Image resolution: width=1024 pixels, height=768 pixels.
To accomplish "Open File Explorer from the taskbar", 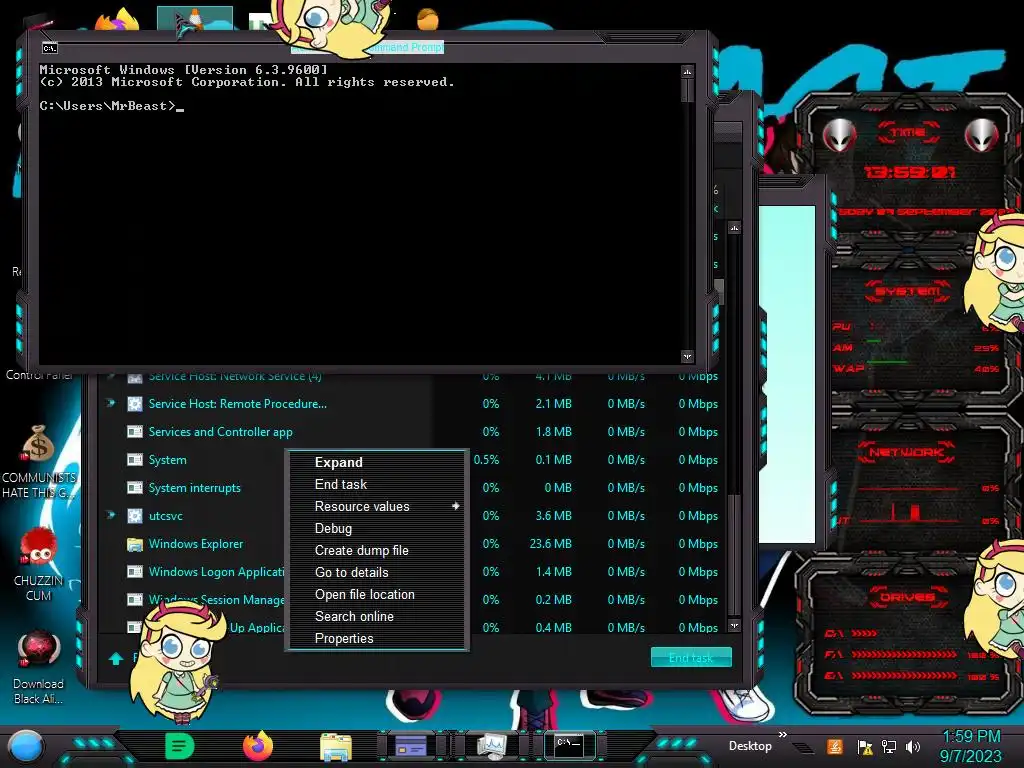I will point(336,747).
